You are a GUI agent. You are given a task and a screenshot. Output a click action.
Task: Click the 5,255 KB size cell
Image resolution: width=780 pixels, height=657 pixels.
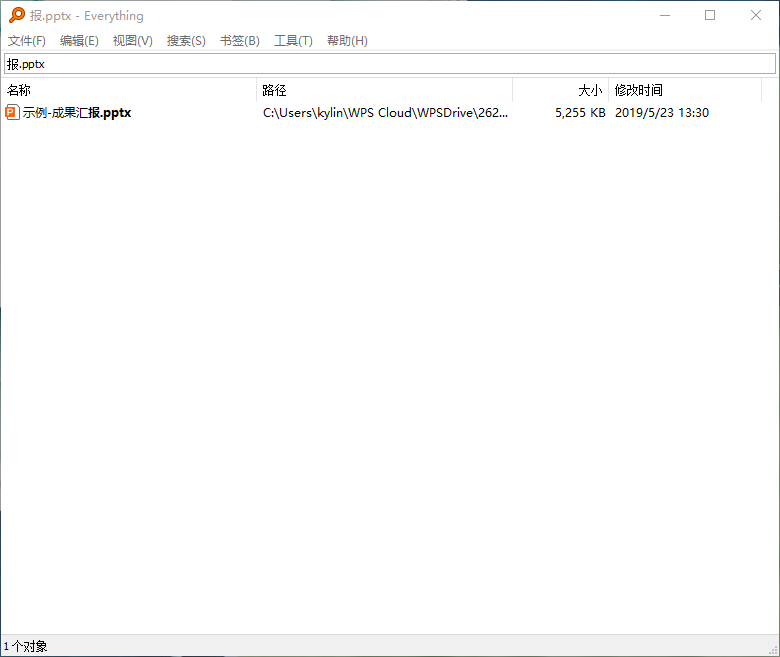(580, 113)
